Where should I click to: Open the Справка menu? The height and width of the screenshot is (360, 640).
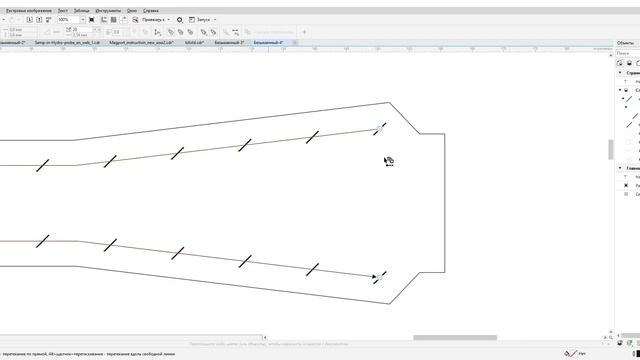pyautogui.click(x=151, y=11)
